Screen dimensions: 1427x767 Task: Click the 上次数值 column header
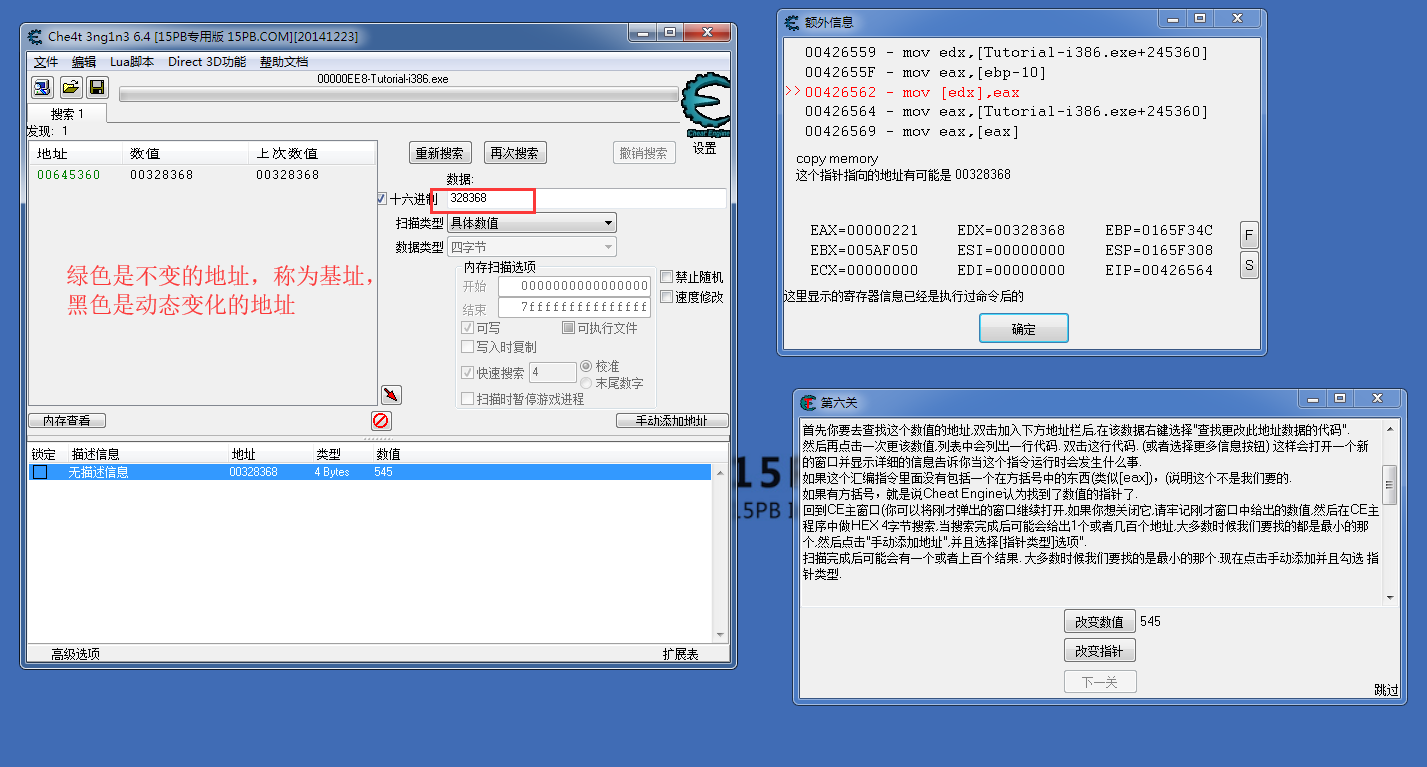pos(312,154)
